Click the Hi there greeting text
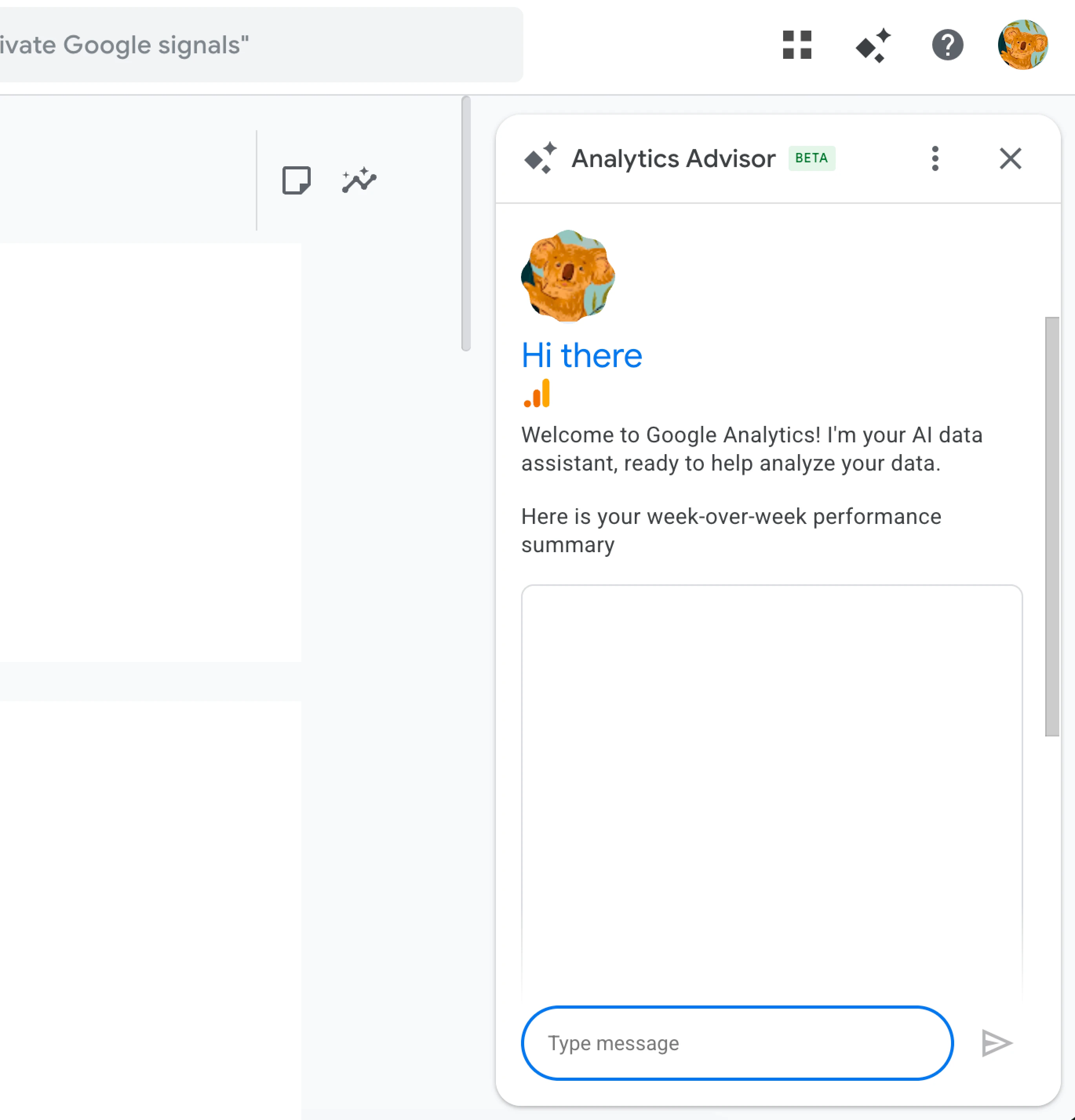The width and height of the screenshot is (1075, 1120). tap(581, 355)
